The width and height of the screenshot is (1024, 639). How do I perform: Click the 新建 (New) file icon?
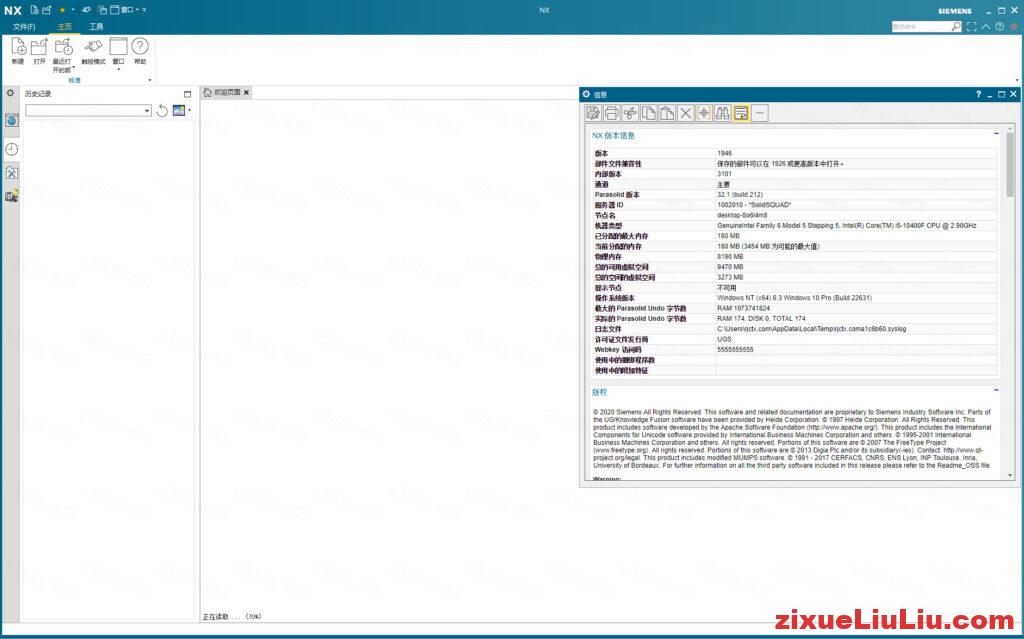coord(18,47)
